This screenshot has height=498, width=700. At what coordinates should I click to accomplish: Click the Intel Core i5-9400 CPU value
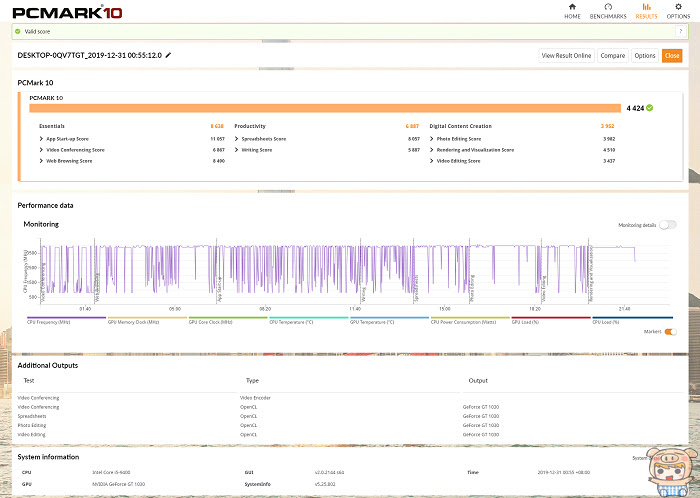(111, 472)
